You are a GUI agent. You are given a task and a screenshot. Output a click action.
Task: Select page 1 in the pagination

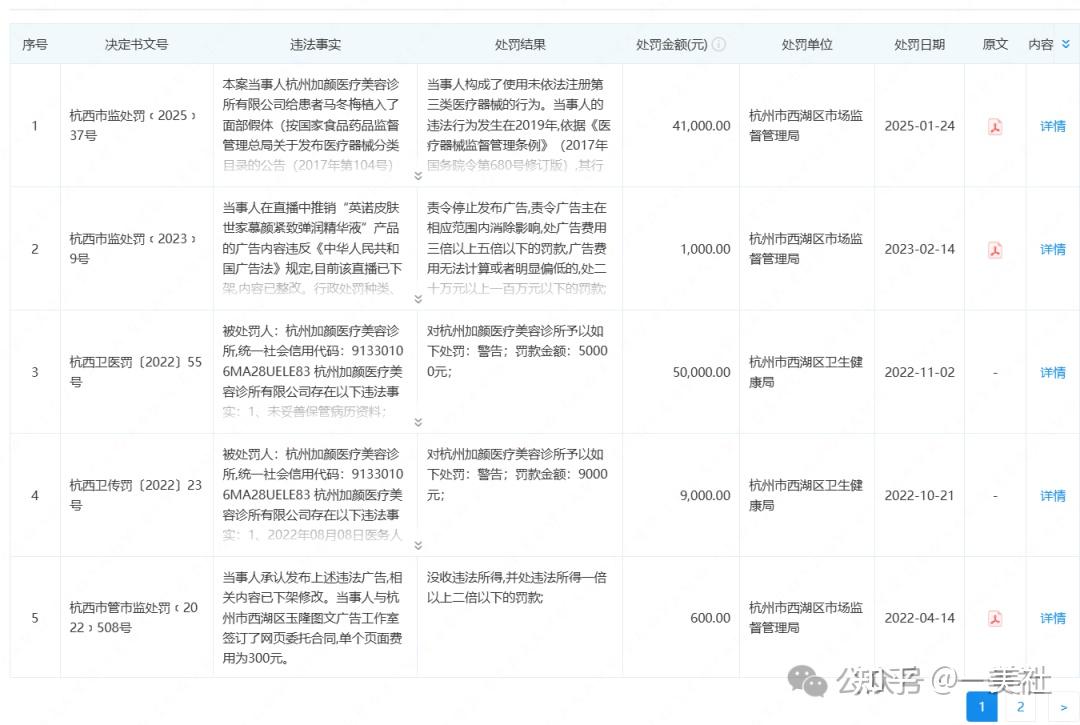982,706
